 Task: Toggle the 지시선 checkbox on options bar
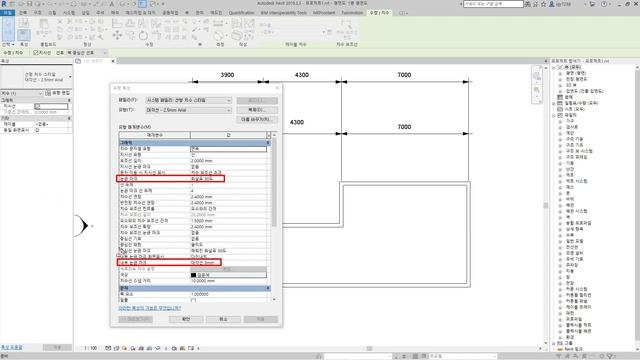tap(36, 53)
